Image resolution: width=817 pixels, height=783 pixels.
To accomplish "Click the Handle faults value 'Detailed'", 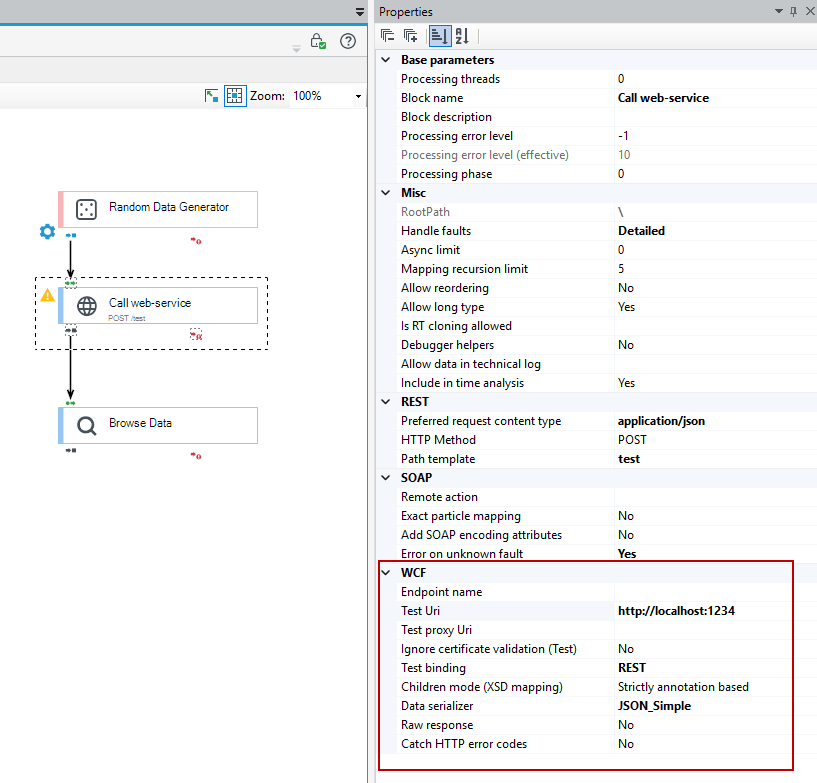I will point(641,231).
